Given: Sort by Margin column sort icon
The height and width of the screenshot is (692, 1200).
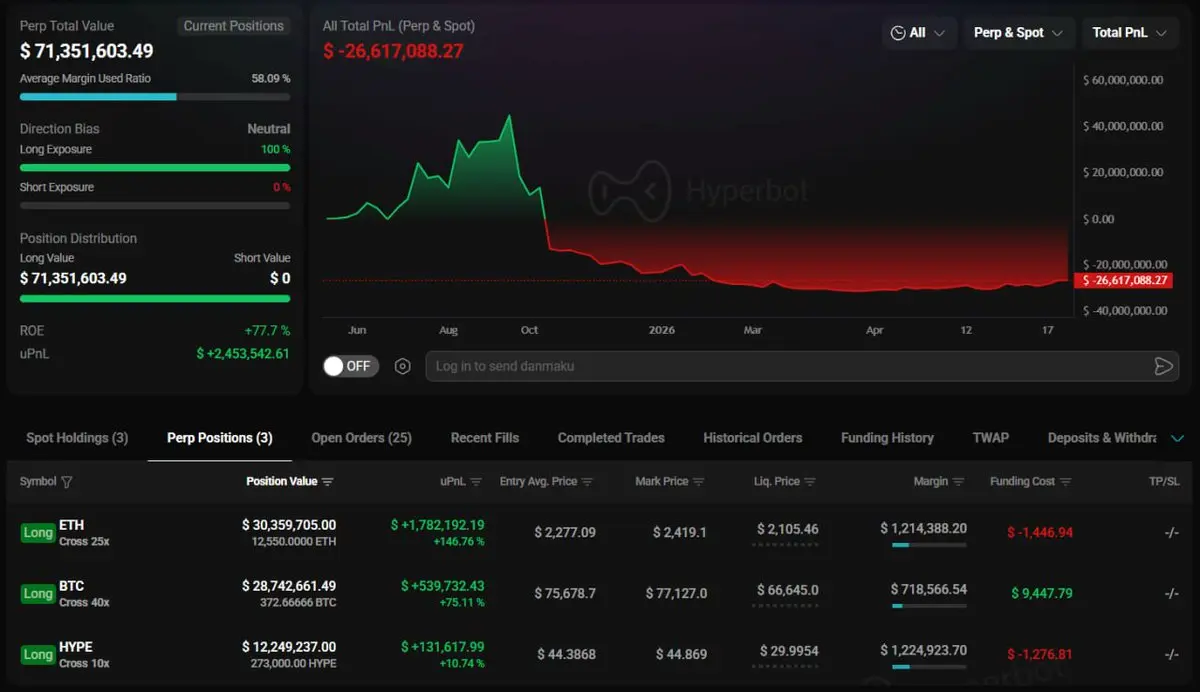Looking at the screenshot, I should pos(958,482).
